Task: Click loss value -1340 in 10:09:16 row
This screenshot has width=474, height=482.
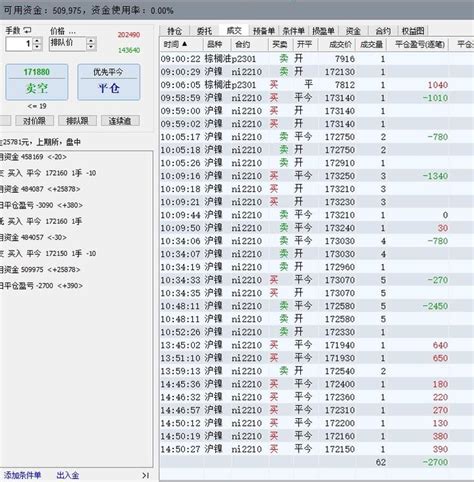Action: (435, 176)
